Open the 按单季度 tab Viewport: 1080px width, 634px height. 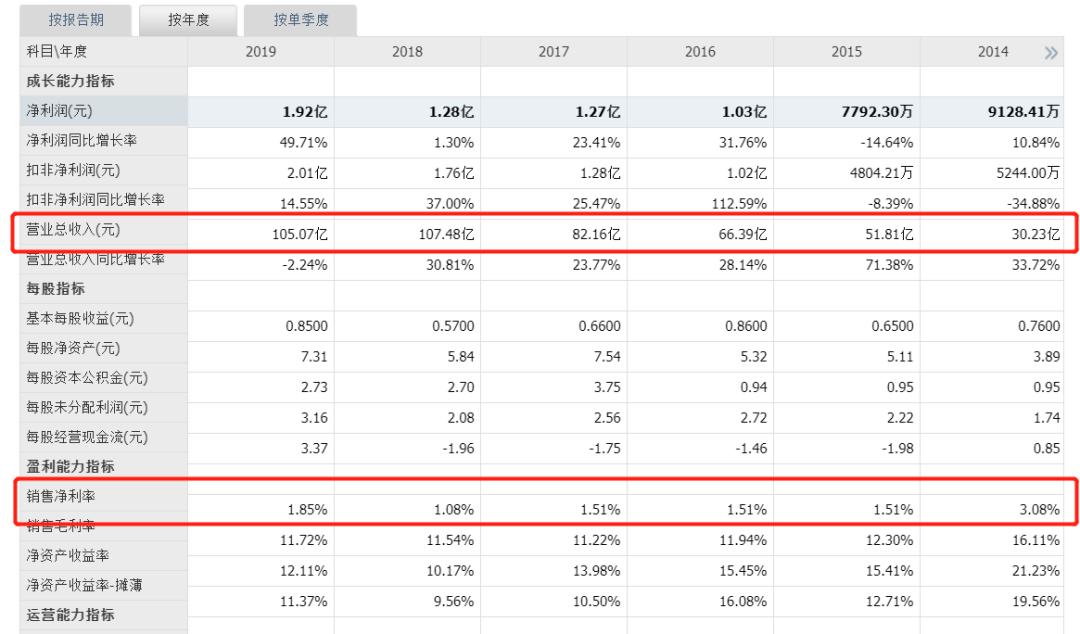click(300, 20)
